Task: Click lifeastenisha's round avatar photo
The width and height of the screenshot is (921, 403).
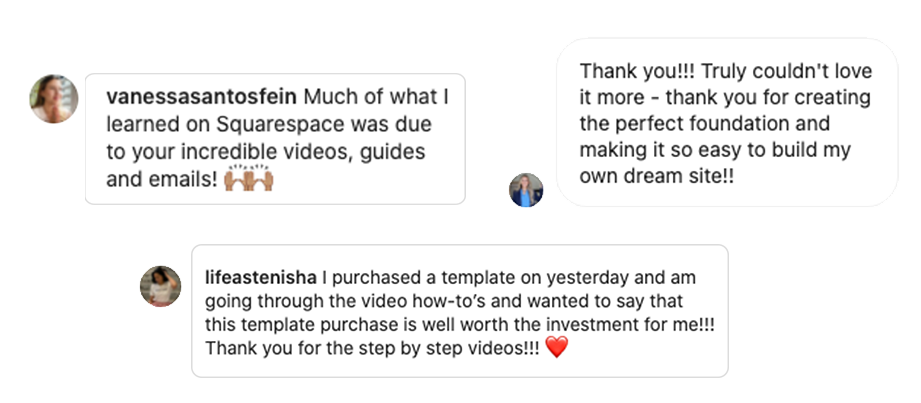Action: [x=160, y=286]
